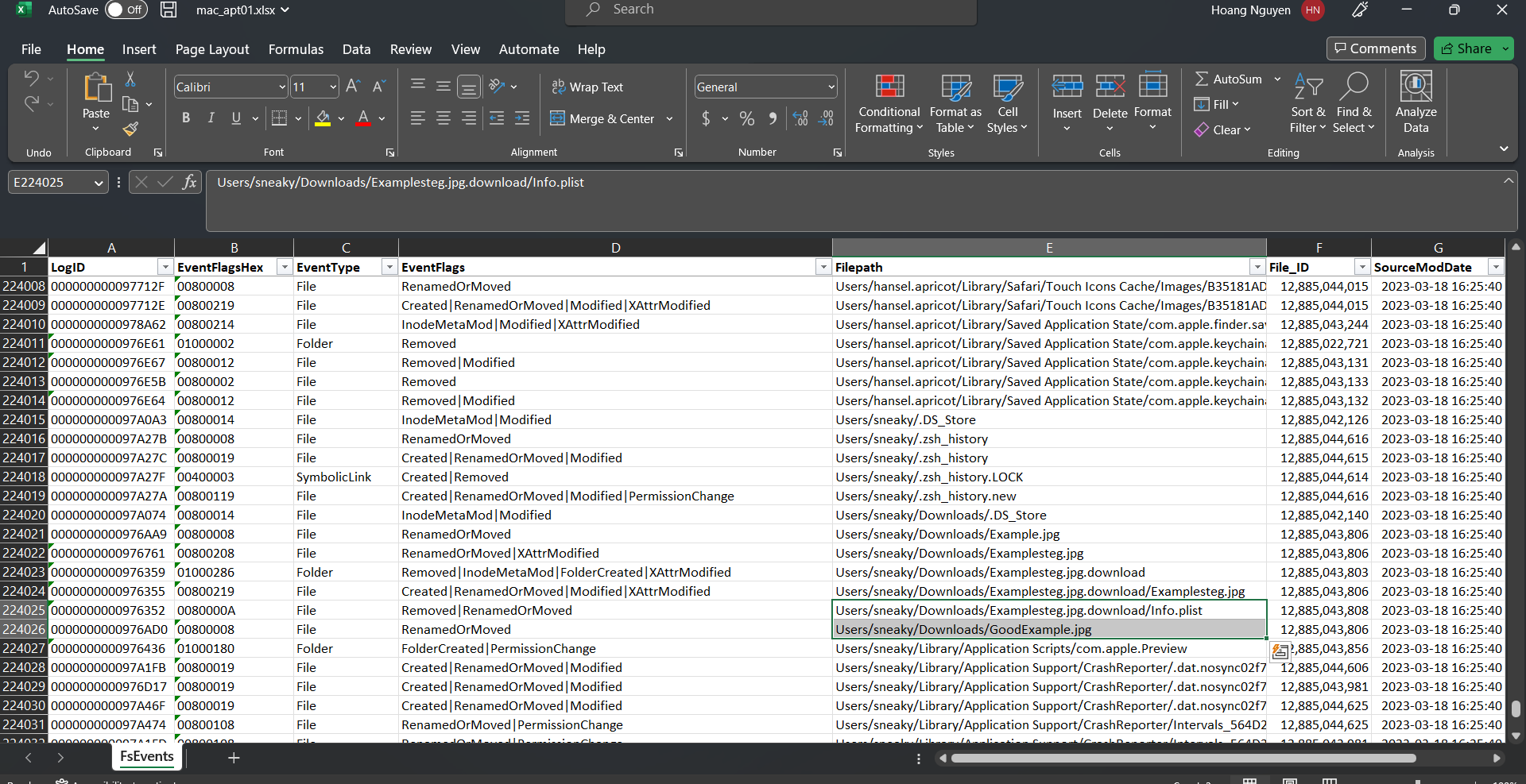
Task: Expand the Fill Color swatch options
Action: 341,118
